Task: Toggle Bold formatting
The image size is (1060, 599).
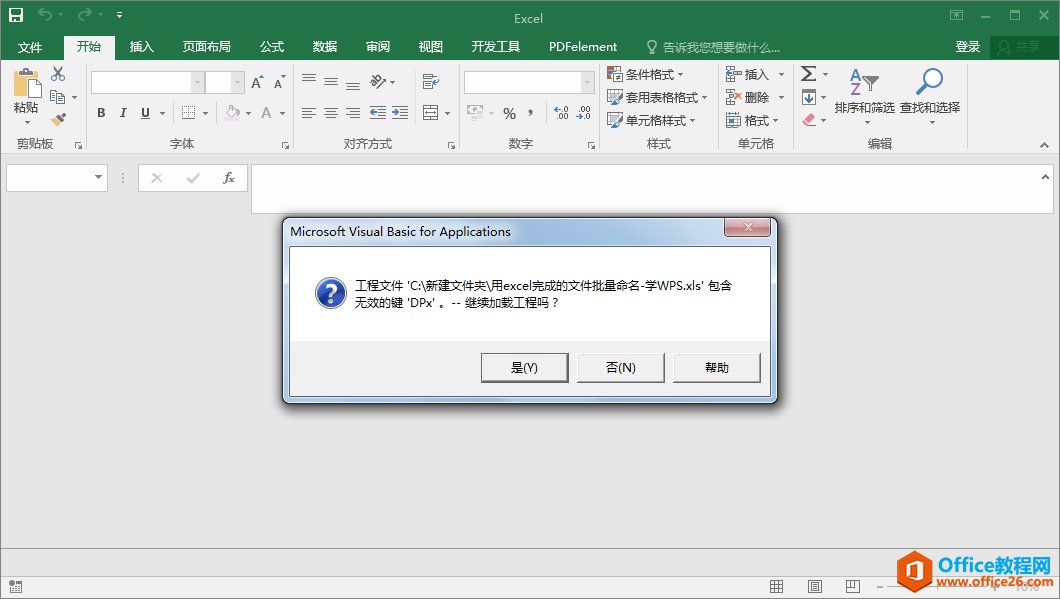Action: click(101, 113)
